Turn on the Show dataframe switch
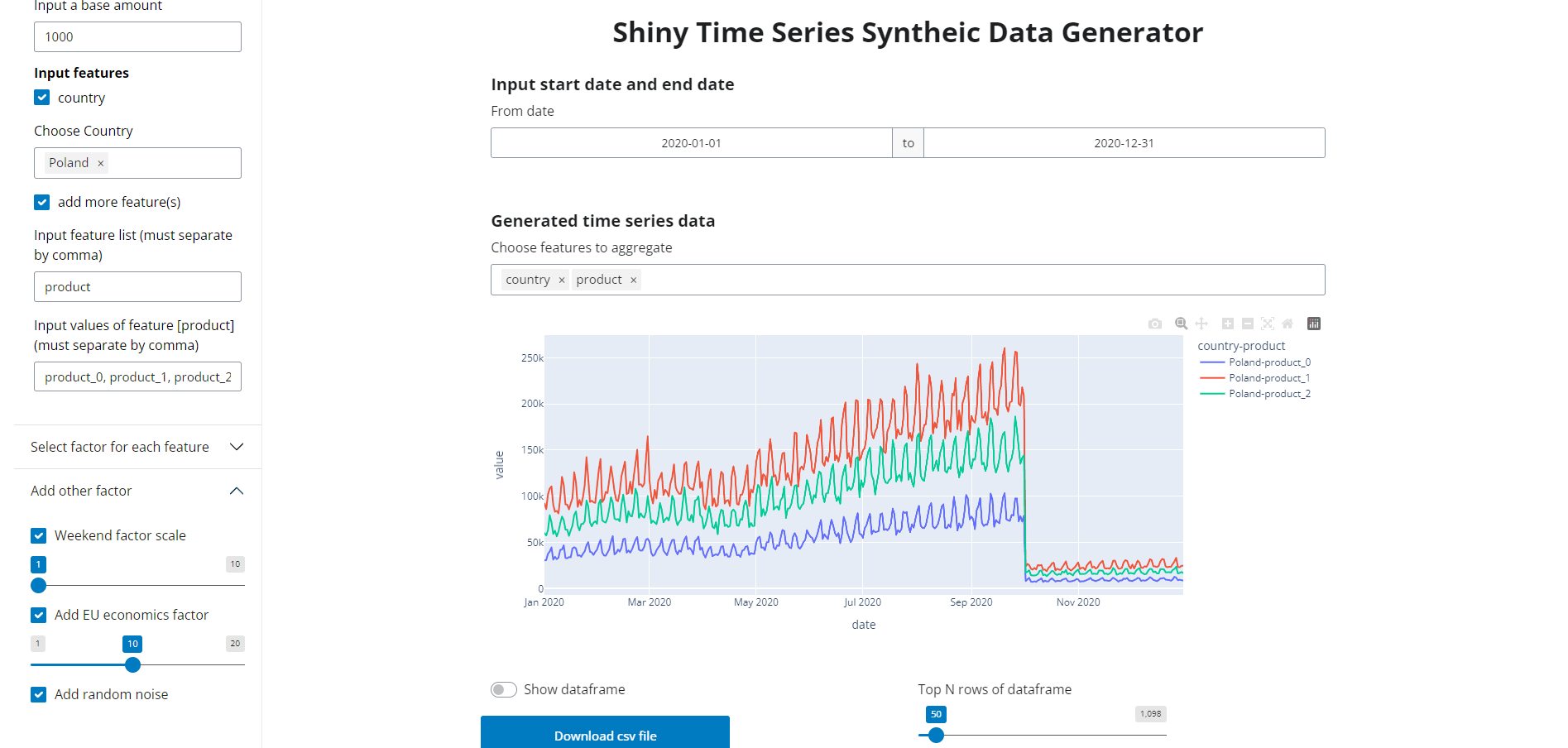This screenshot has width=1568, height=748. tap(503, 689)
